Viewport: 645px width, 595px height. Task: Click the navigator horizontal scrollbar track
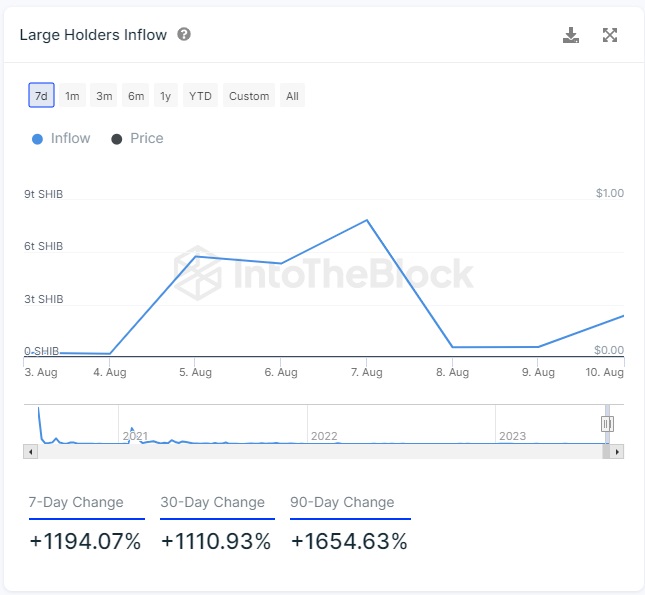(x=320, y=452)
